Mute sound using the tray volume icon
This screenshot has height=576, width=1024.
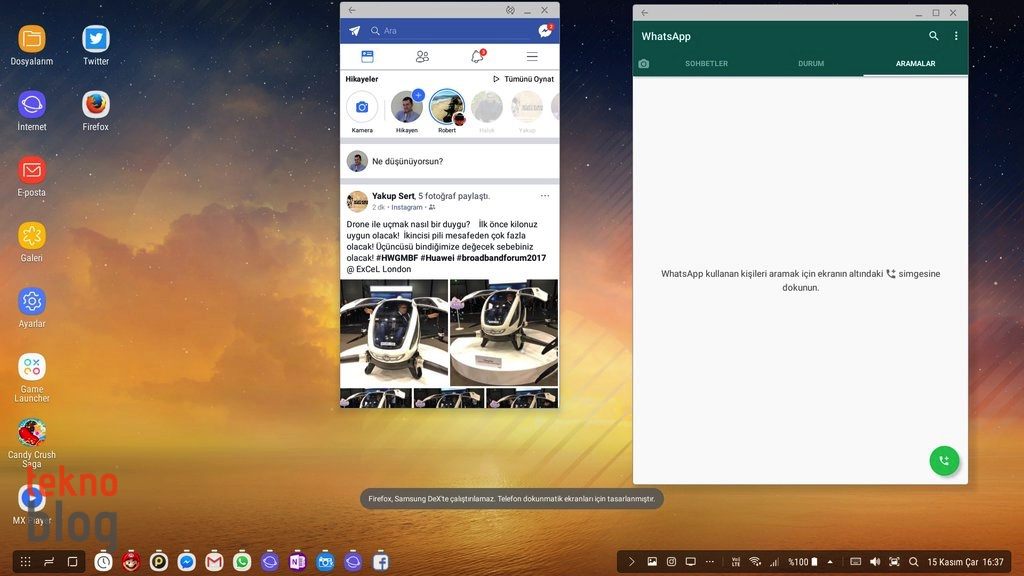tap(875, 562)
